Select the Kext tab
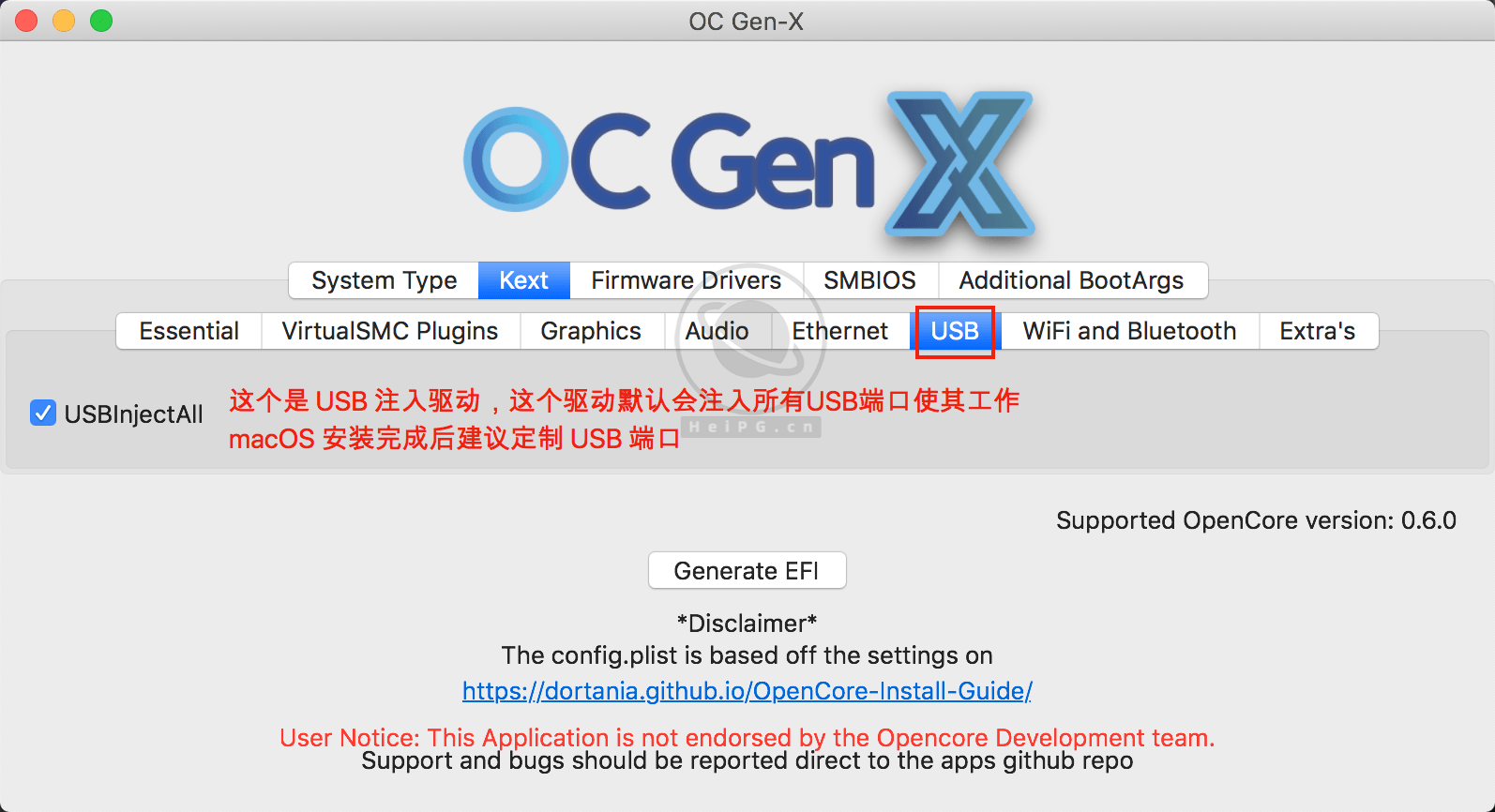Screen dimensions: 1495x812 click(x=523, y=280)
